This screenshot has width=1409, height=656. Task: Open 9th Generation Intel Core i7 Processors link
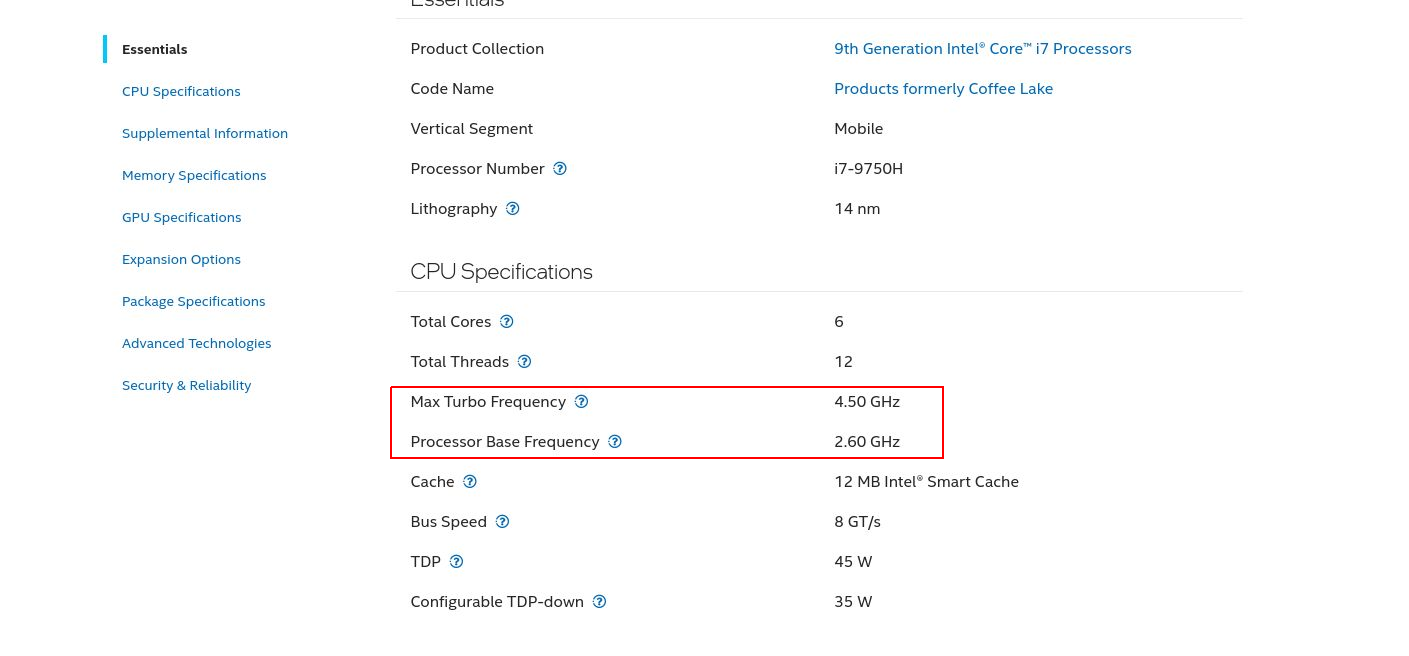pos(982,49)
